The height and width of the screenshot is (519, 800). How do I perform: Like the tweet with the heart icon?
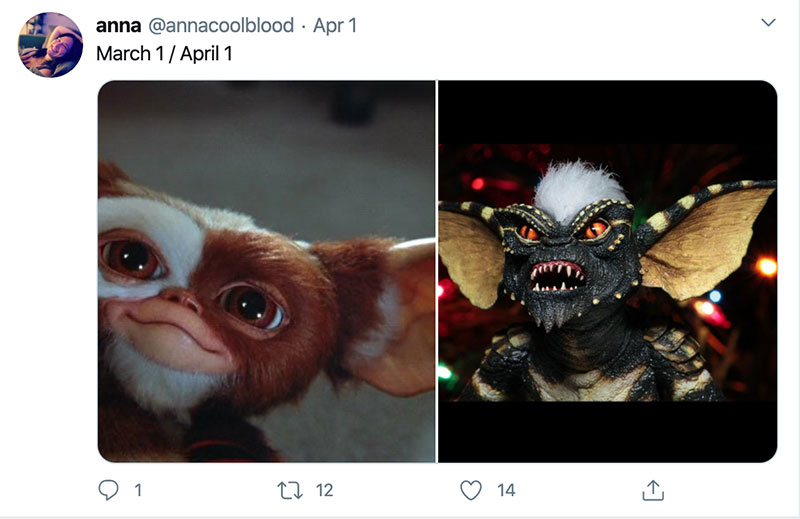470,490
